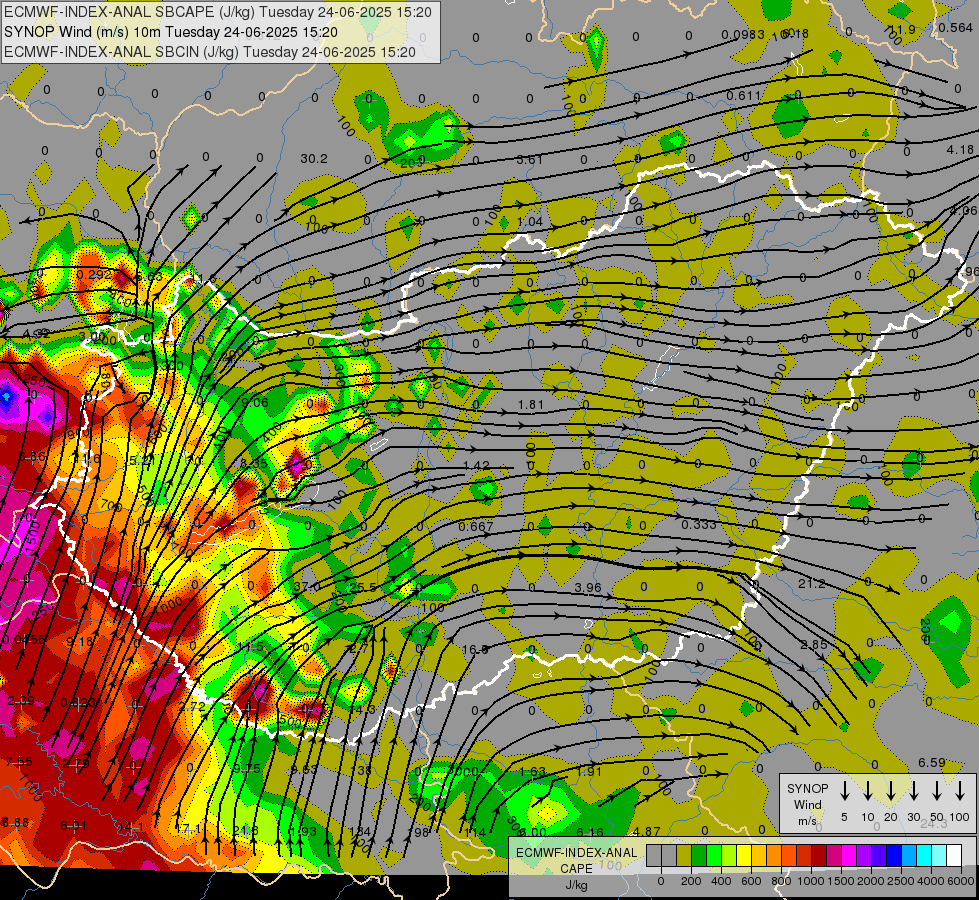
Task: Click the '4.87' value on the map
Action: tap(646, 831)
